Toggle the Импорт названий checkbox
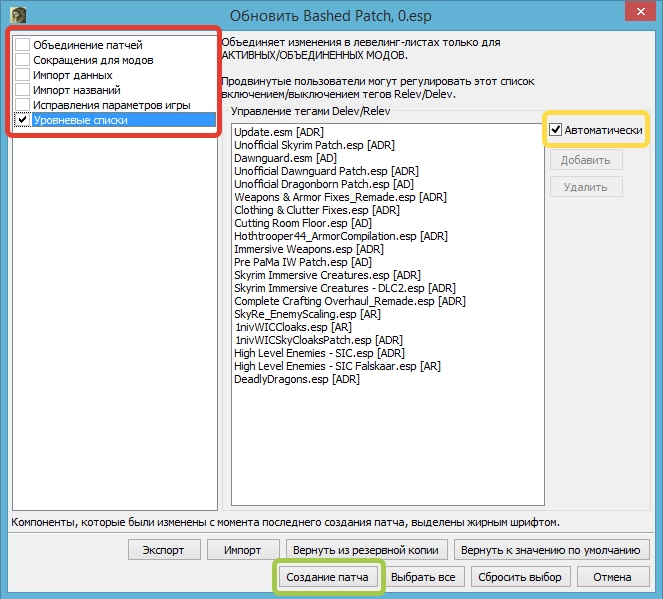The width and height of the screenshot is (663, 599). 23,90
